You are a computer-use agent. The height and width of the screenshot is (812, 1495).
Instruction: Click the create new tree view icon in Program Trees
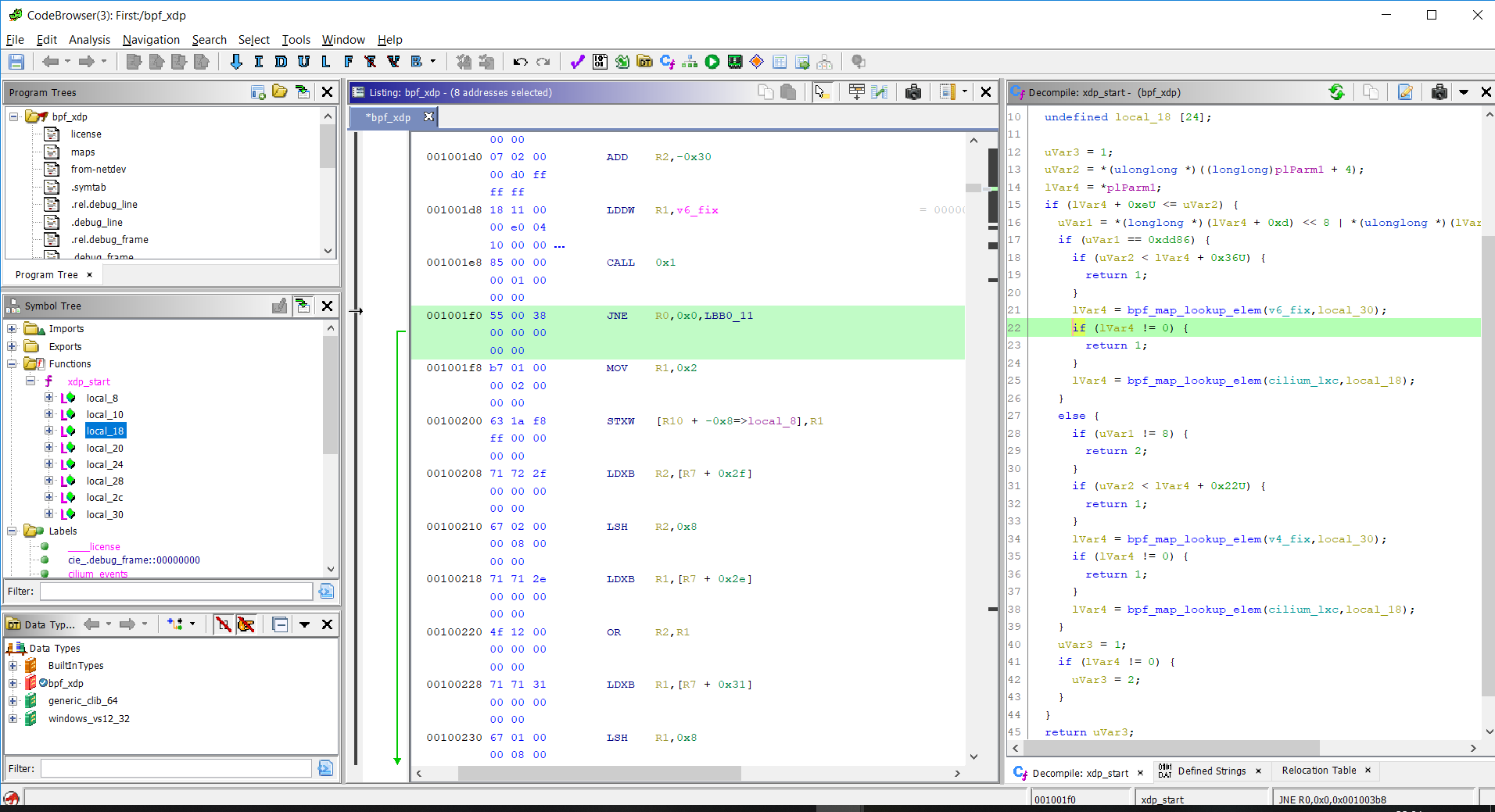point(258,92)
